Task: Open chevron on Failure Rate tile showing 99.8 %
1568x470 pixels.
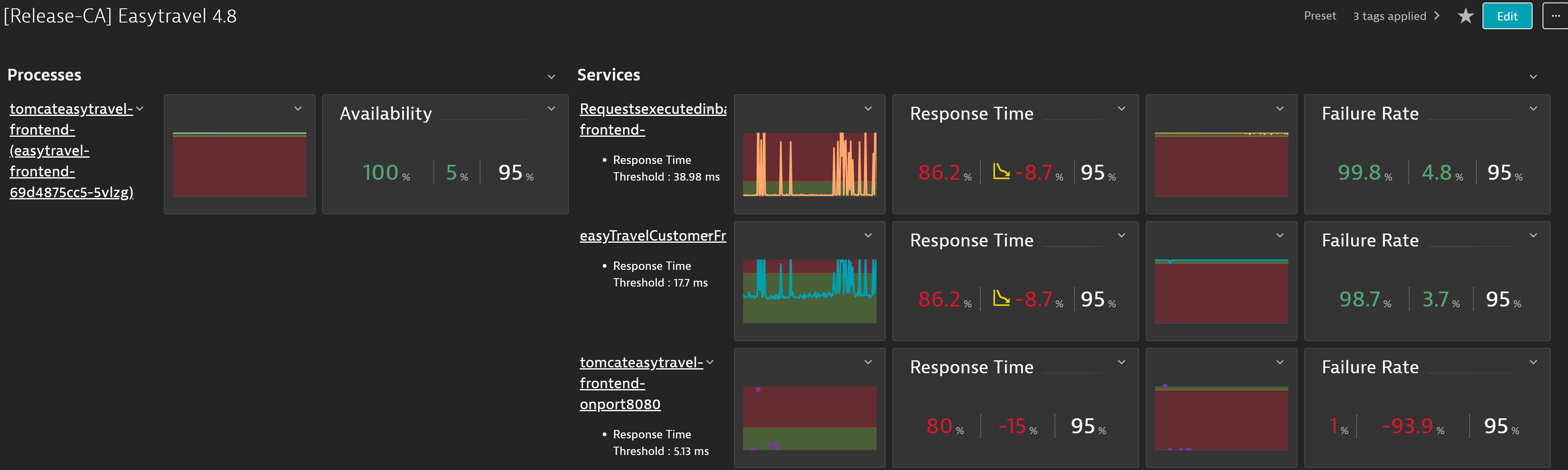Action: click(1533, 108)
